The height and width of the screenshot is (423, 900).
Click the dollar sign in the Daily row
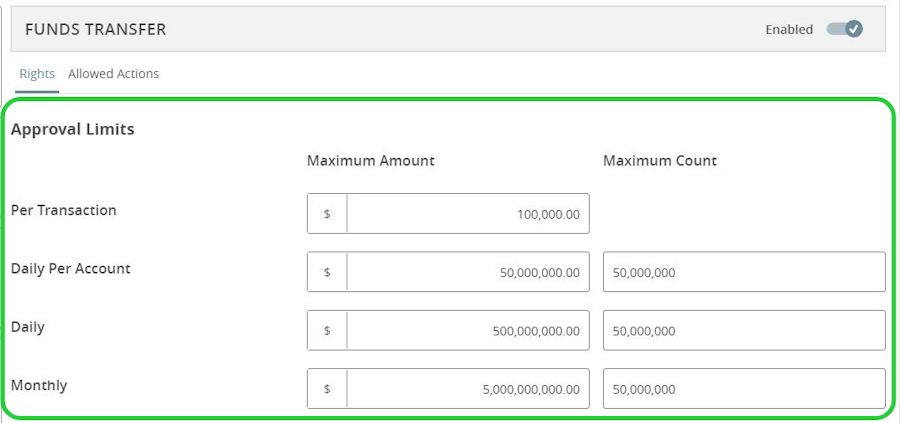coord(327,331)
